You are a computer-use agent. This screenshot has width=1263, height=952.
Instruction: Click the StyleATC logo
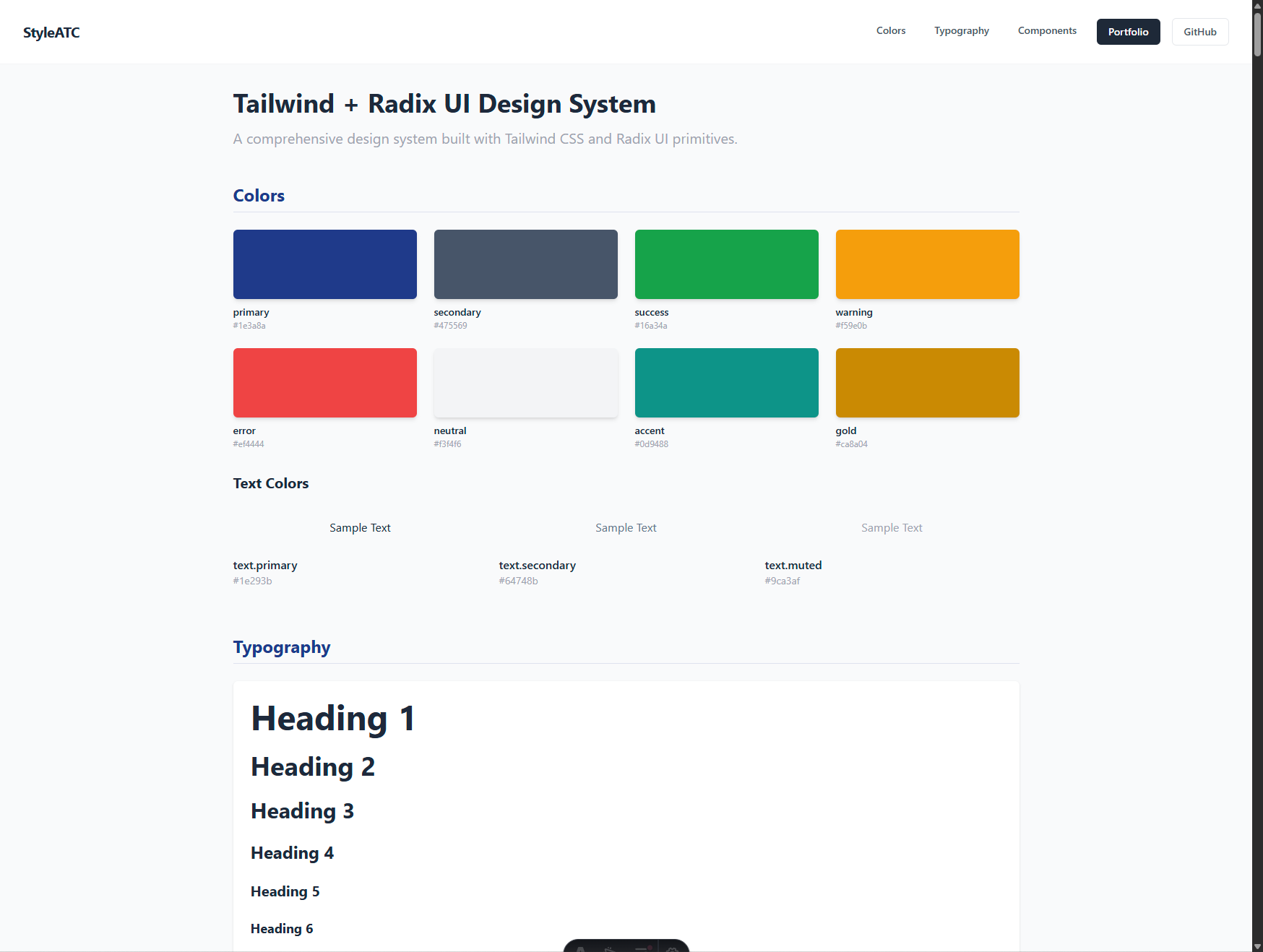click(51, 33)
